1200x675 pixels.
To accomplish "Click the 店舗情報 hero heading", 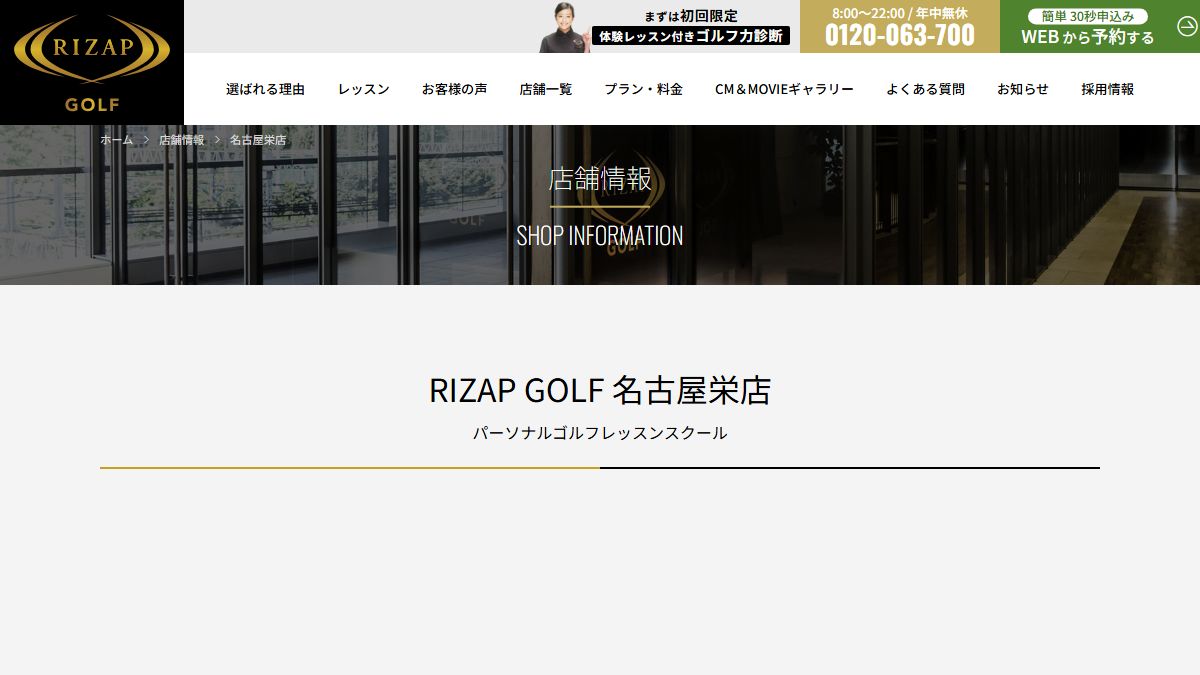I will (600, 179).
